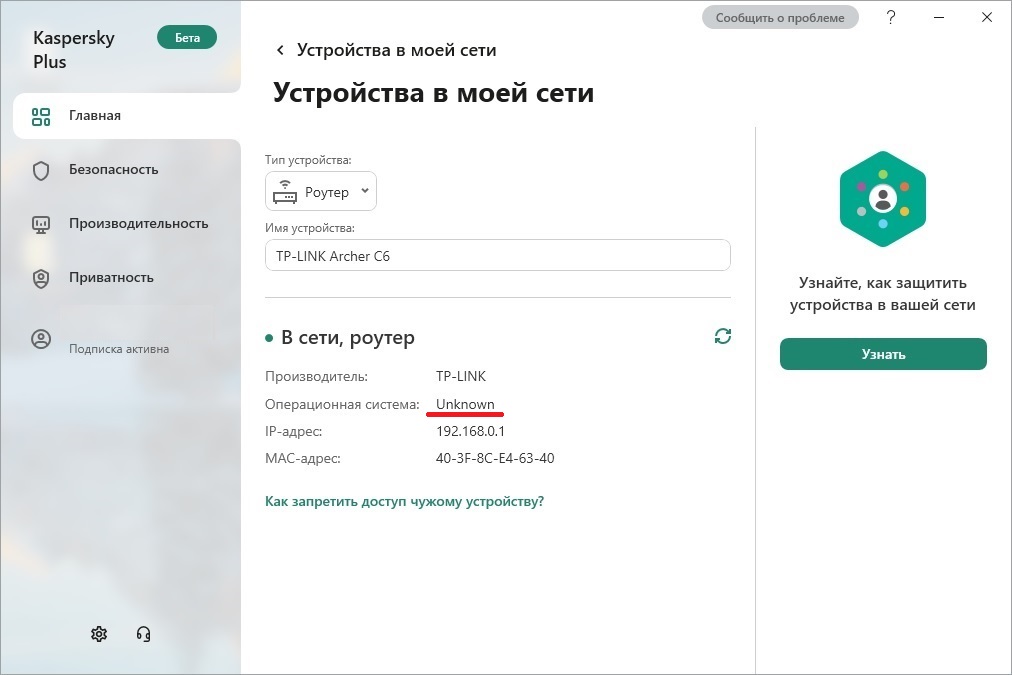1012x675 pixels.
Task: Click Сообщить о проблеме button
Action: pyautogui.click(x=780, y=18)
